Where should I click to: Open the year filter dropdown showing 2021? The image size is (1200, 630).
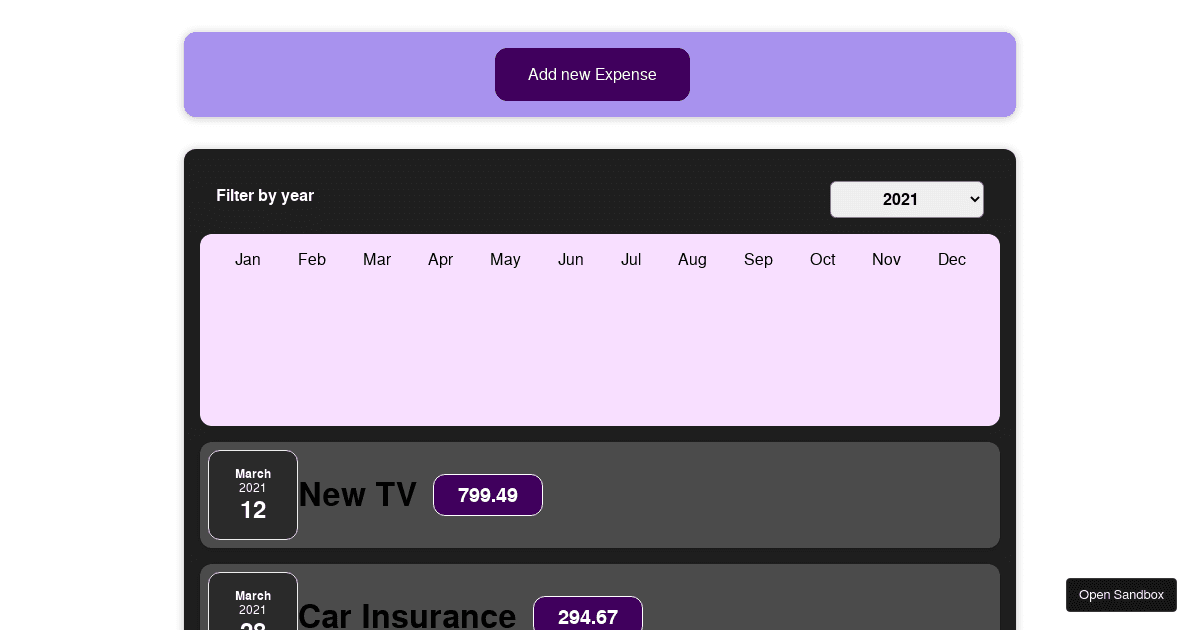pyautogui.click(x=907, y=199)
